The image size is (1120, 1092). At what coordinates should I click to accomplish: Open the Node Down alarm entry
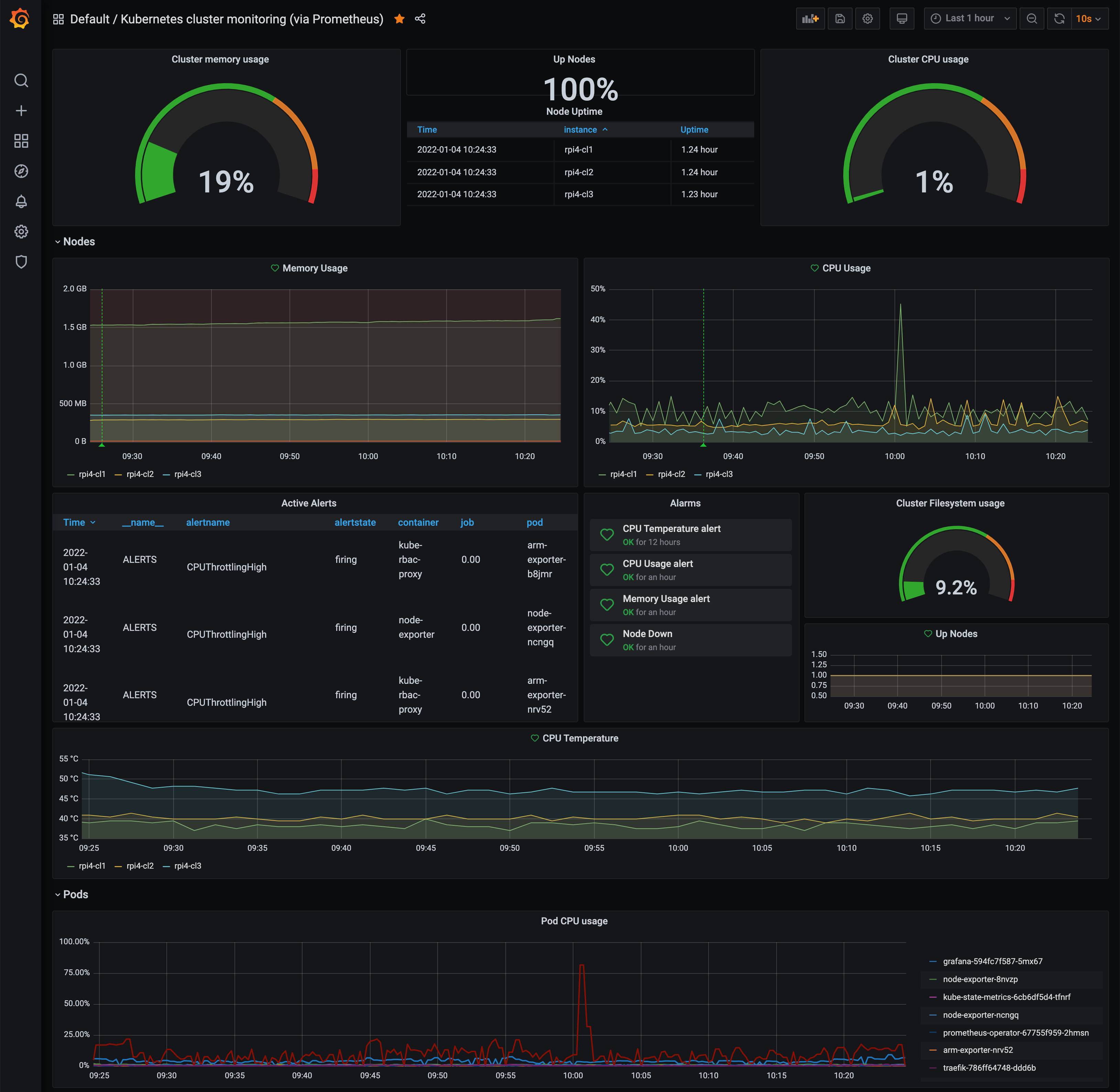(x=691, y=639)
